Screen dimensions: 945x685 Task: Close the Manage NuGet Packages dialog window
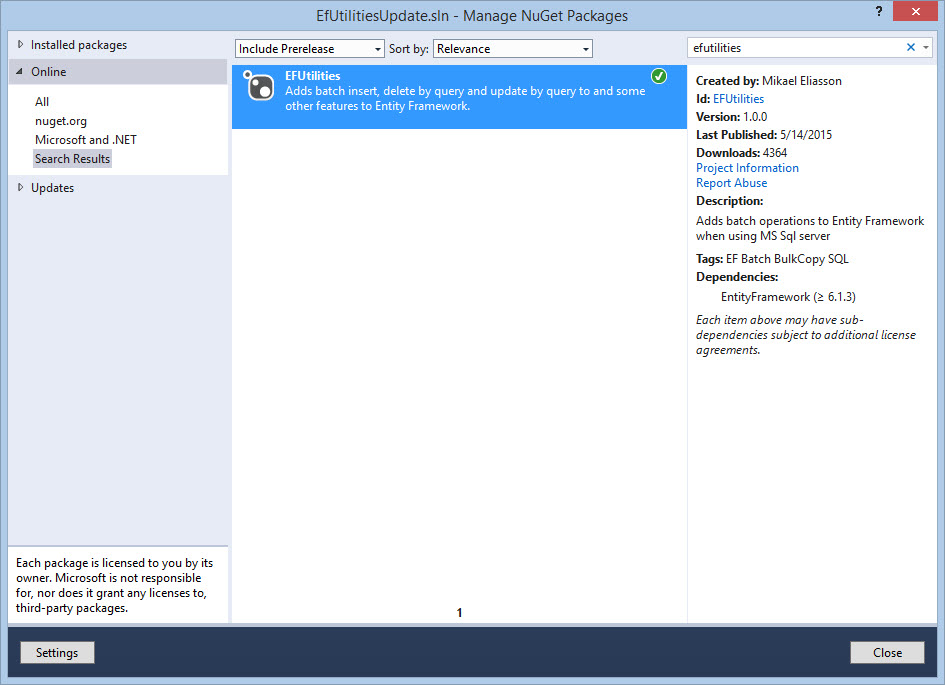click(915, 11)
